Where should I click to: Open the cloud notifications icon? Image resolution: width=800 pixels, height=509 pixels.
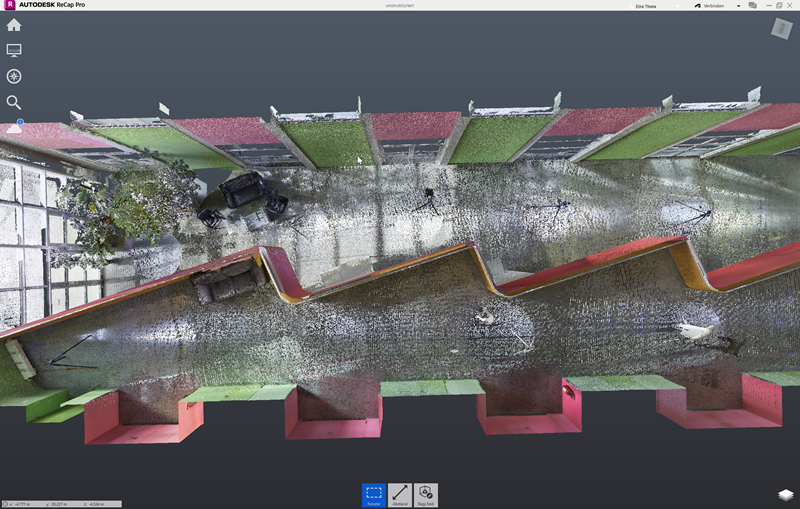coord(14,126)
